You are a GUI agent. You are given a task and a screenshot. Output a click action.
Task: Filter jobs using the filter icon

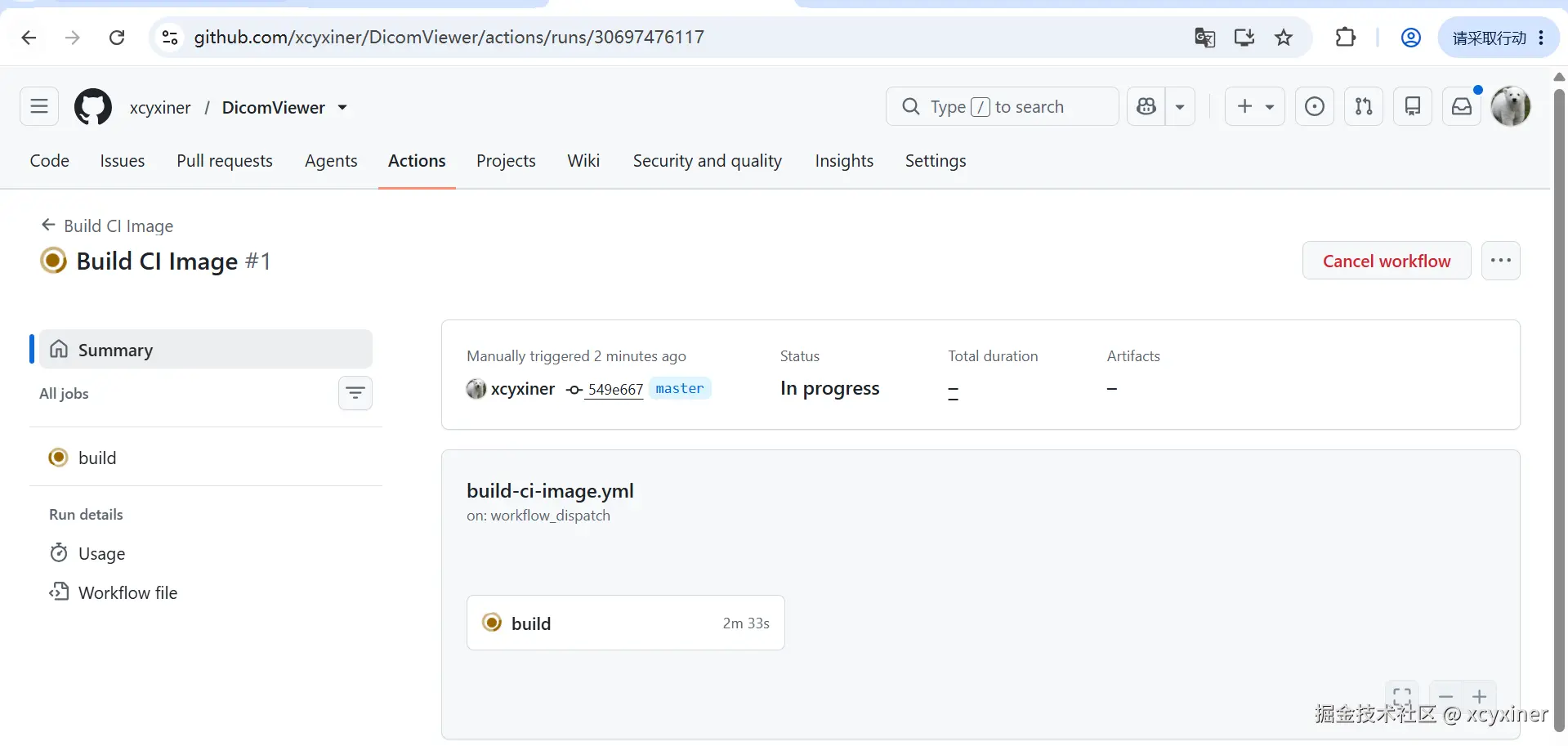pyautogui.click(x=355, y=393)
